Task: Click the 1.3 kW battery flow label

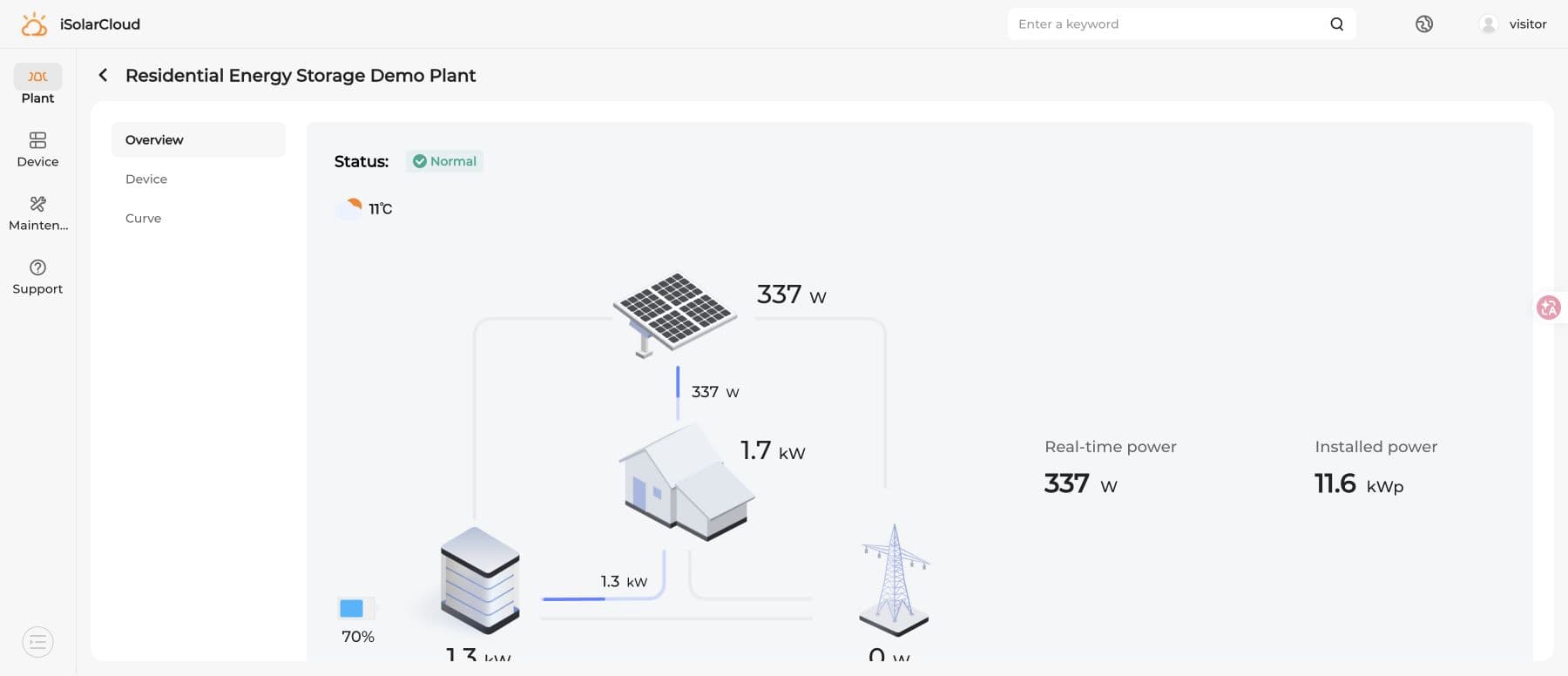Action: (x=624, y=581)
